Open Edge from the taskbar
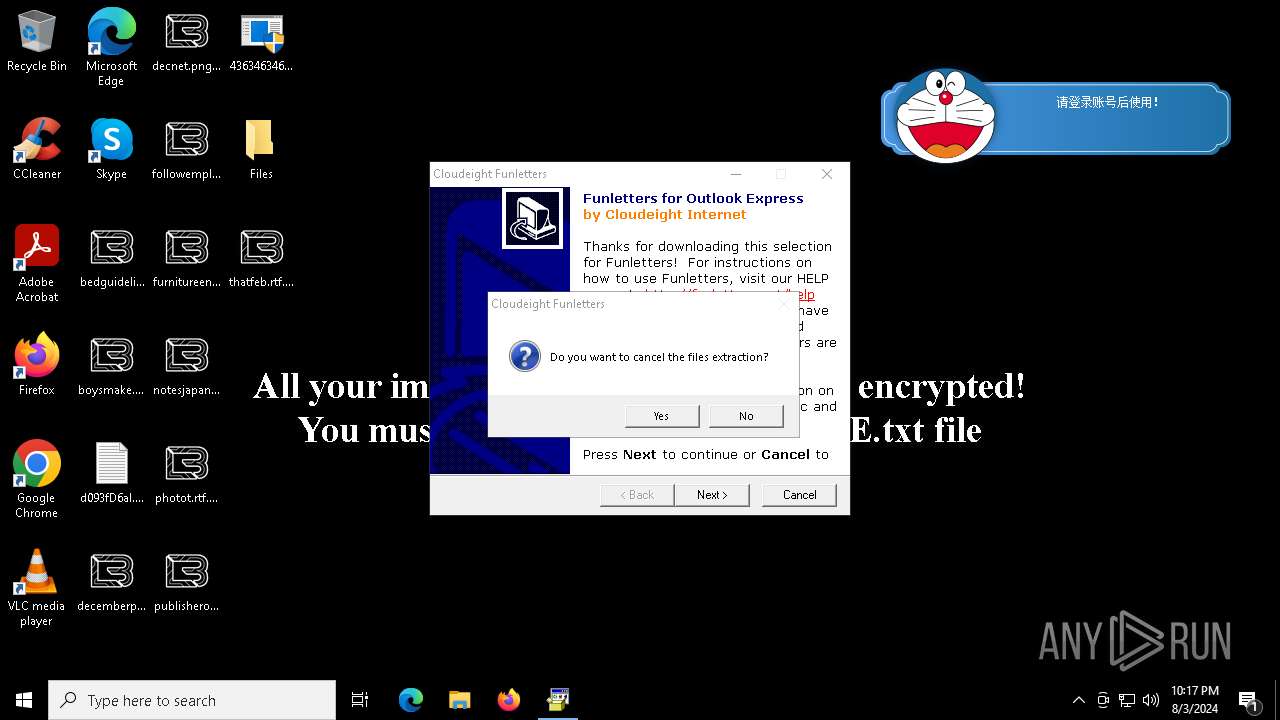 coord(411,700)
